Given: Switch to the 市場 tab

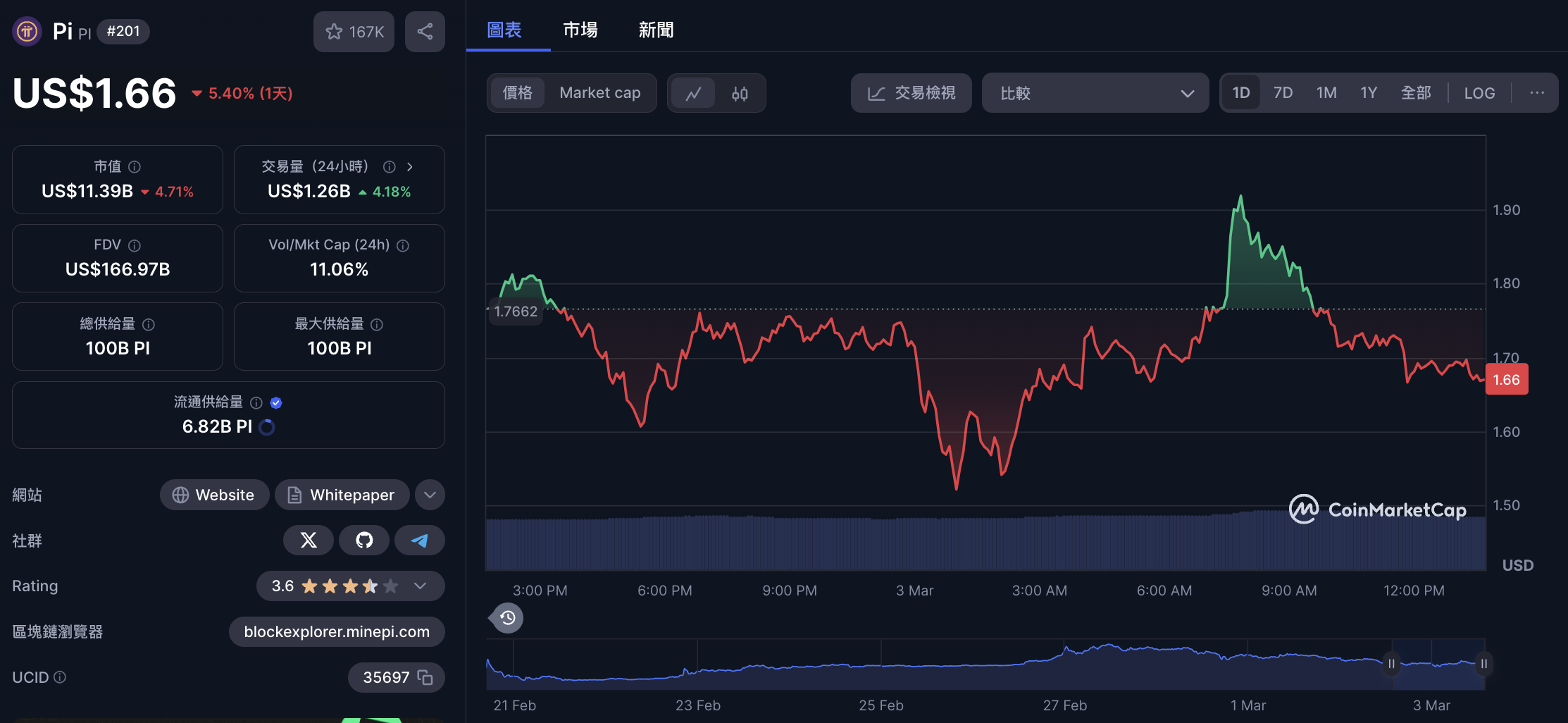Looking at the screenshot, I should (580, 30).
